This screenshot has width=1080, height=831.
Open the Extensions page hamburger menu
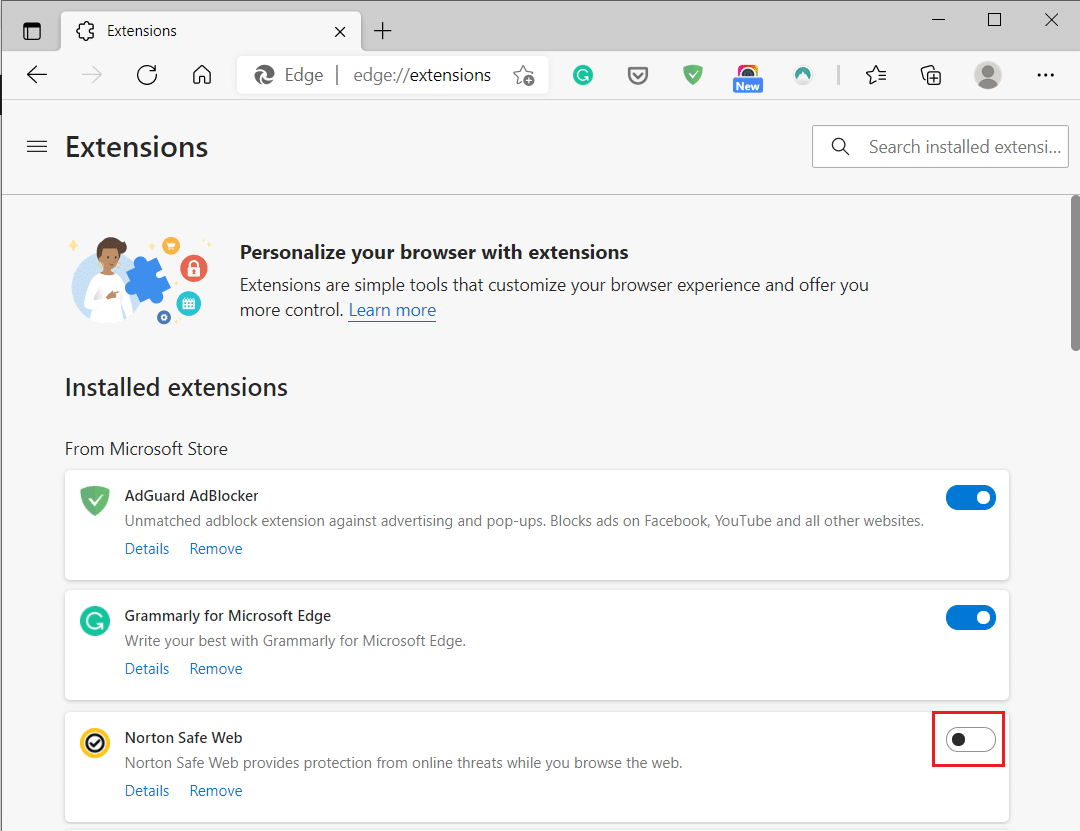pyautogui.click(x=37, y=146)
